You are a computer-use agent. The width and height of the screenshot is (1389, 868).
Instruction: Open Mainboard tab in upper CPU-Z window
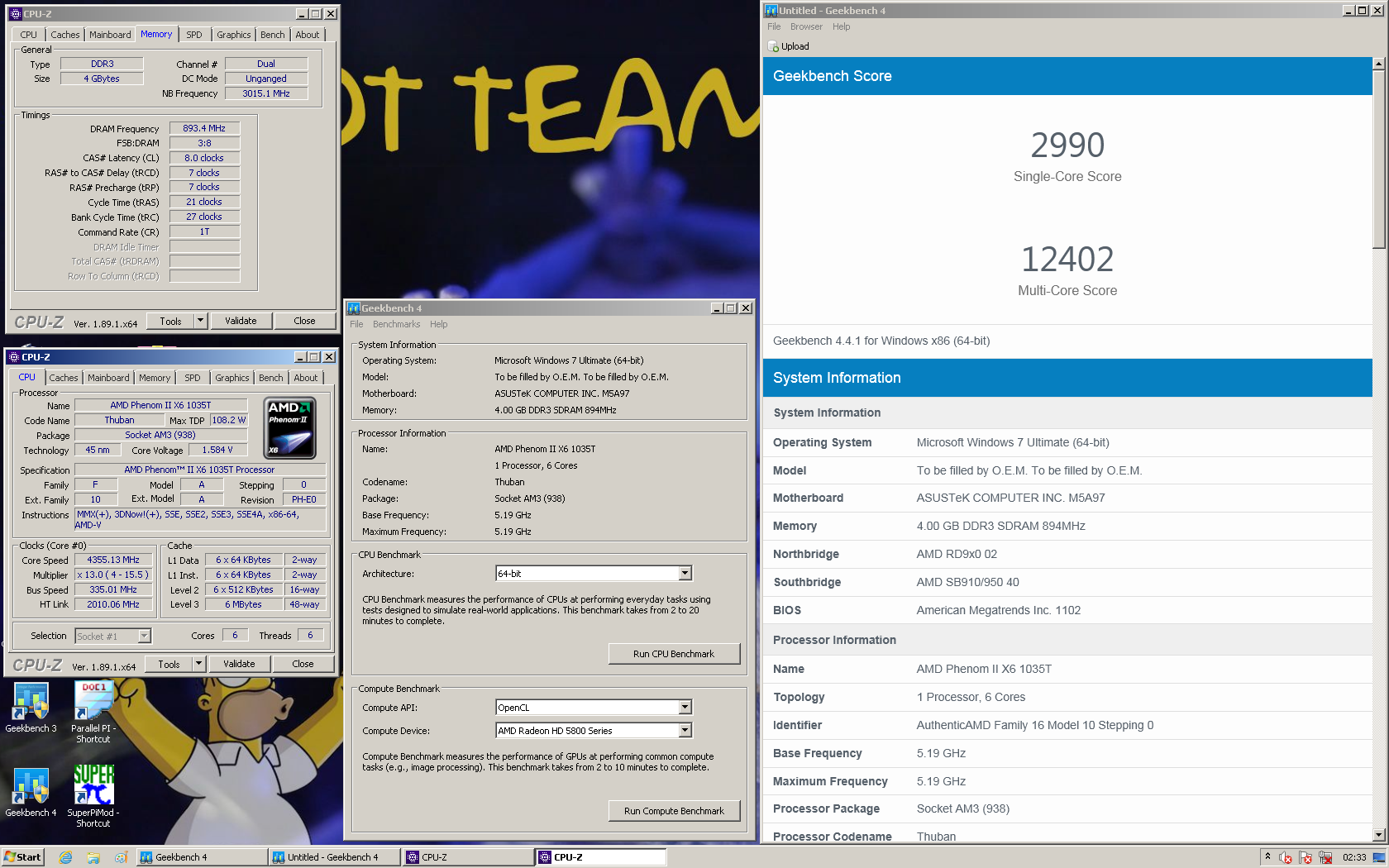(110, 35)
